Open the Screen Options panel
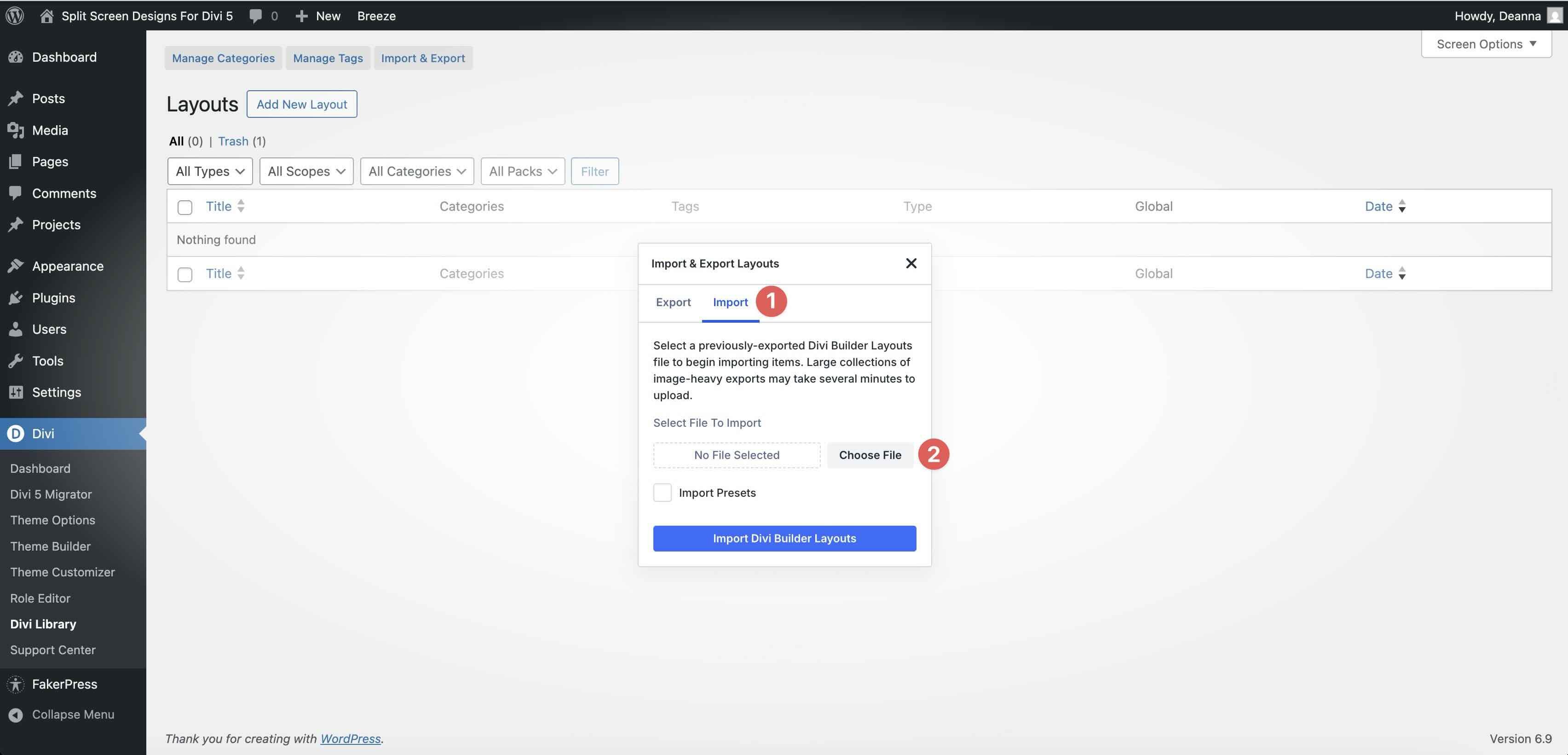 click(x=1486, y=43)
